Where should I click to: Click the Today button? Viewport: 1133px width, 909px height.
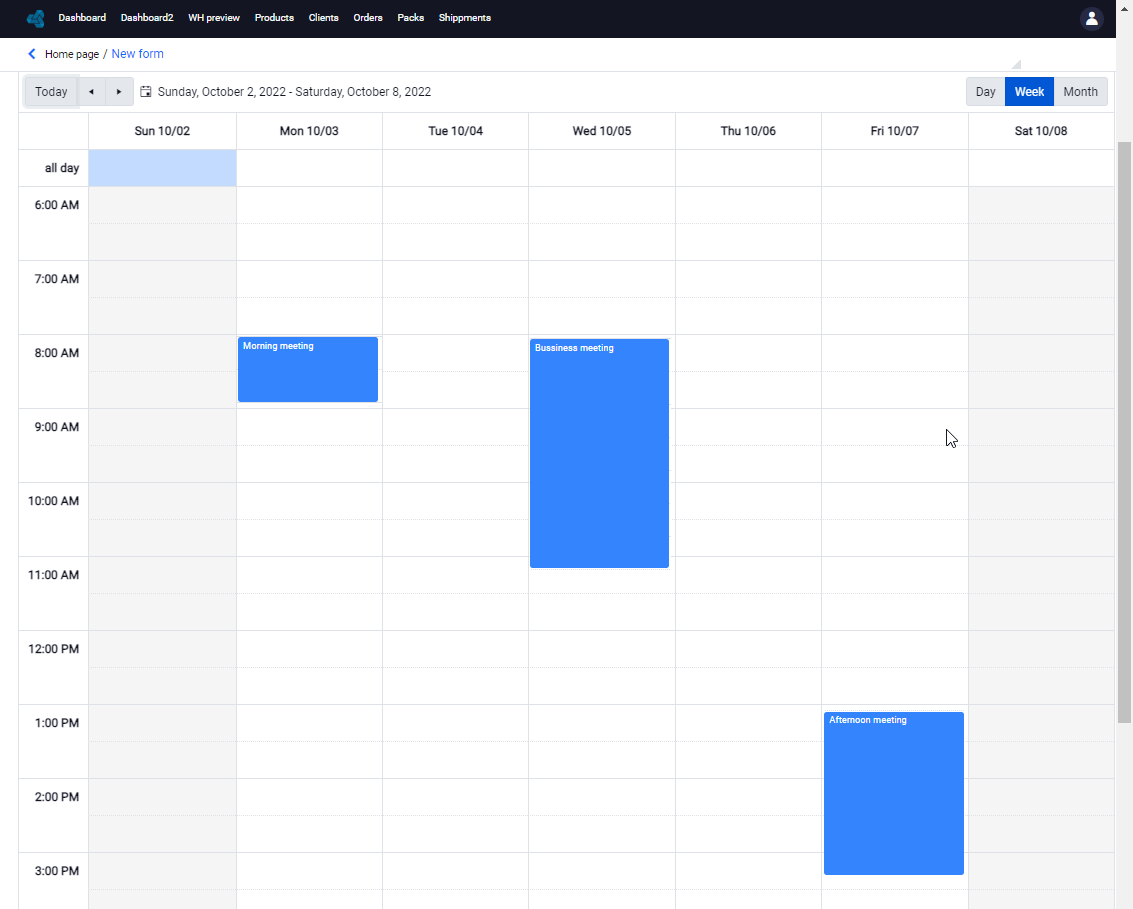click(51, 92)
